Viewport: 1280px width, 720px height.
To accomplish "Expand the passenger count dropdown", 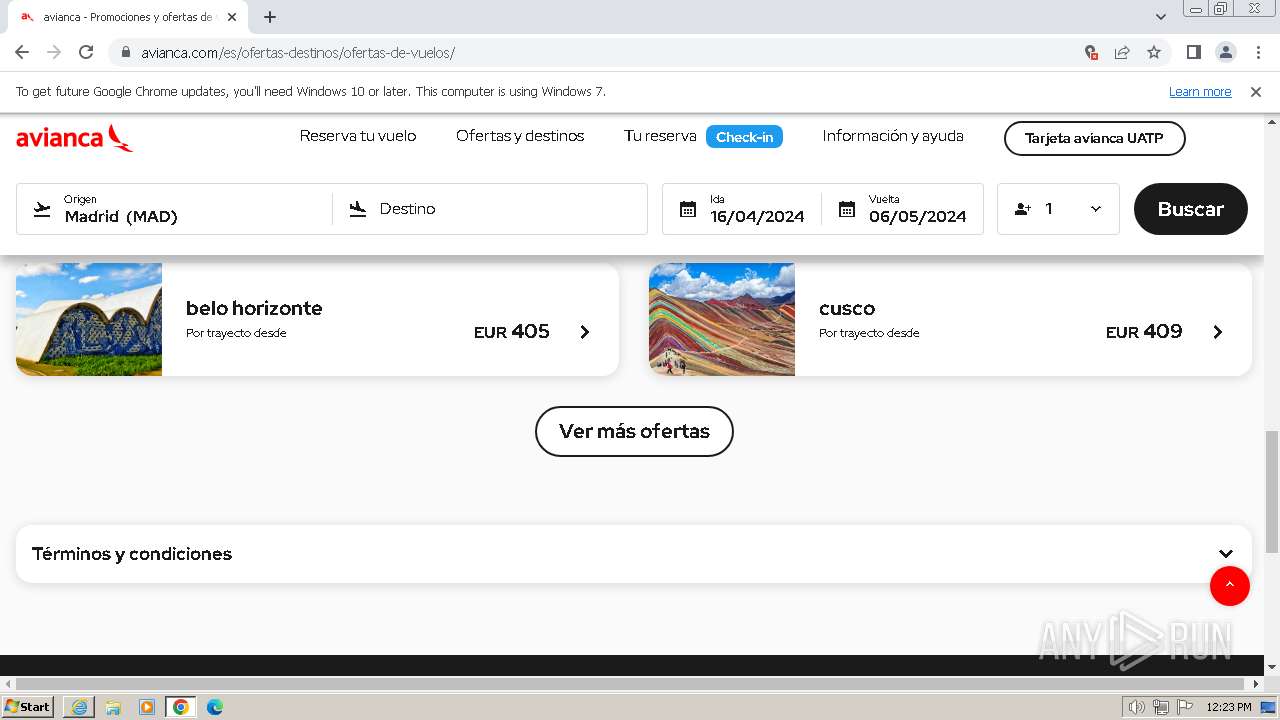I will pos(1096,209).
